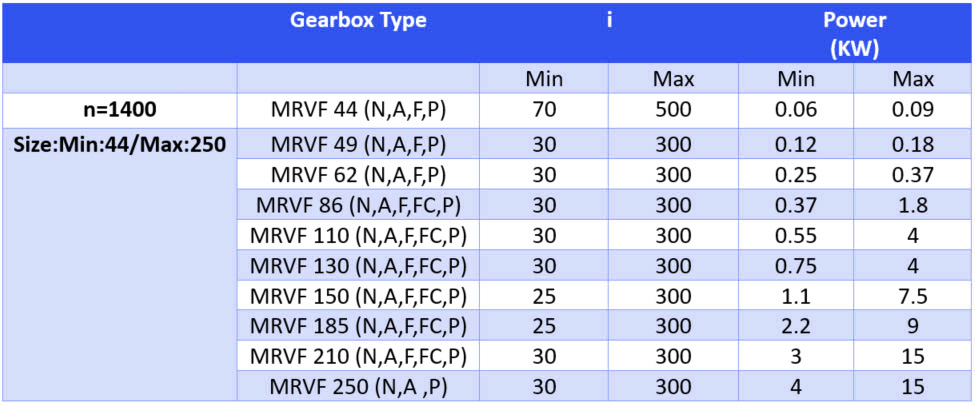Screen dimensions: 975x406
Task: Click i min "30" in MRVF 86 row
Action: coord(544,205)
